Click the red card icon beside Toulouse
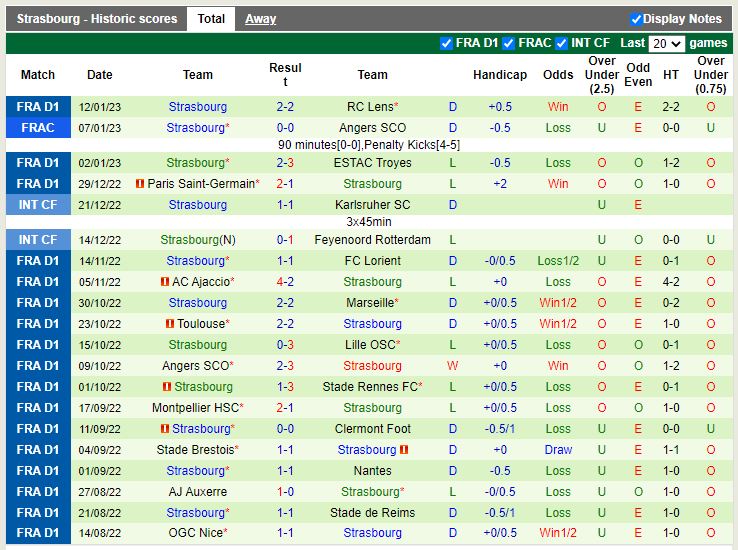738x550 pixels. pyautogui.click(x=170, y=324)
